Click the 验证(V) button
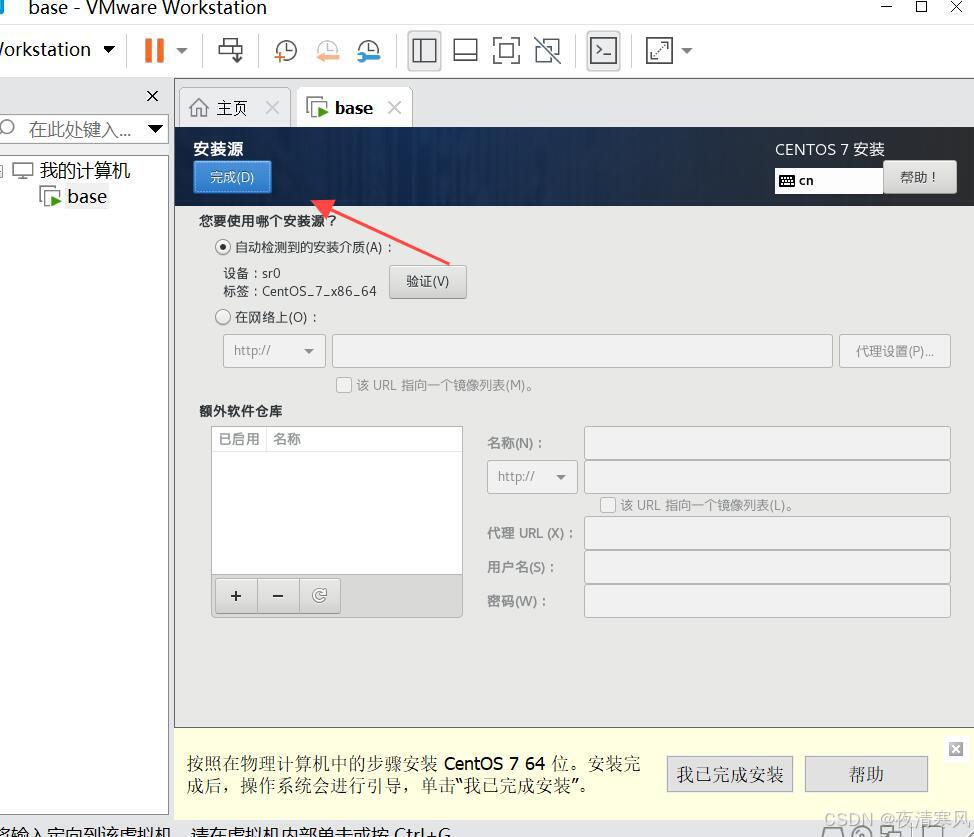The image size is (974, 837). (427, 281)
